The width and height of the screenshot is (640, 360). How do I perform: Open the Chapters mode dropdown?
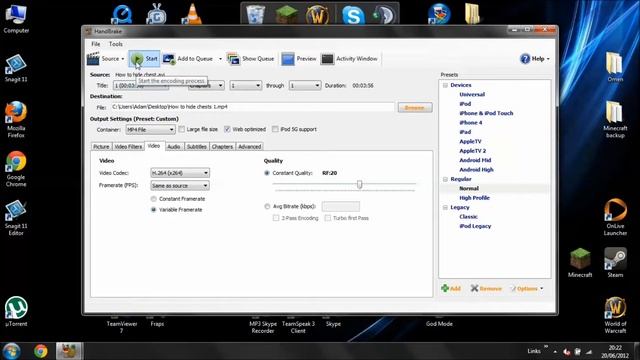pyautogui.click(x=207, y=86)
